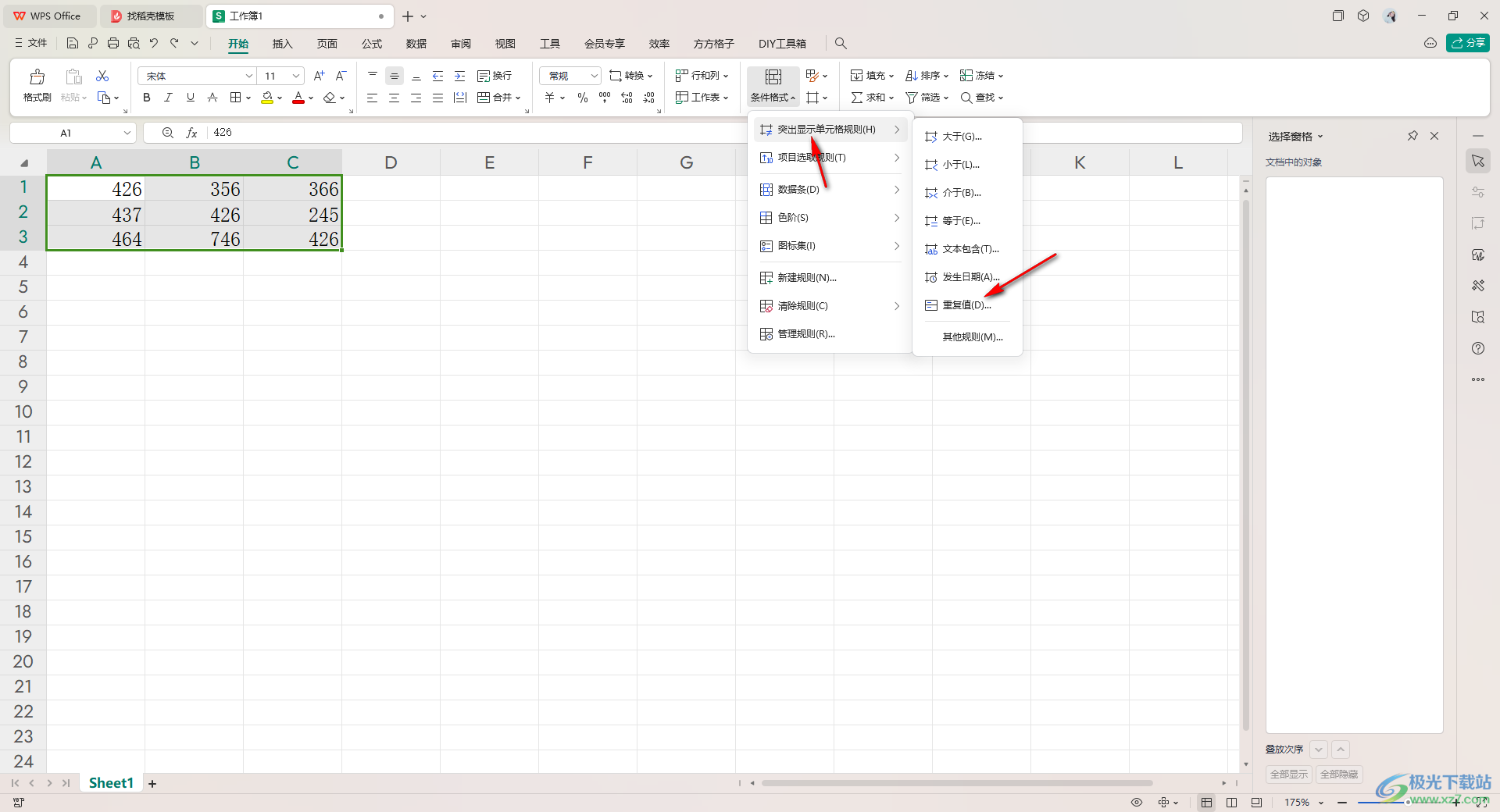
Task: Align cell text to the top
Action: coord(373,76)
